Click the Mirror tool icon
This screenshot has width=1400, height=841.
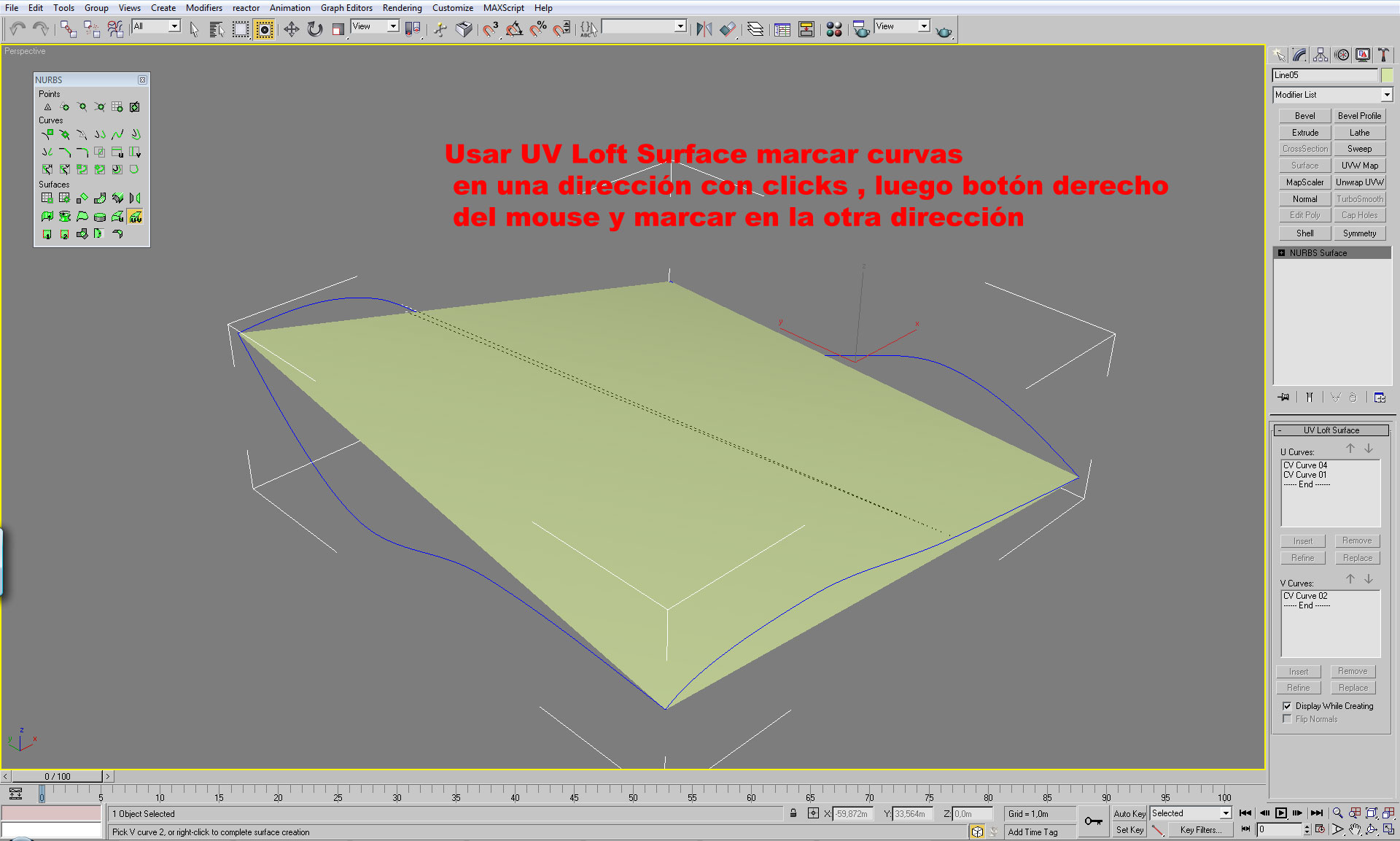point(704,29)
